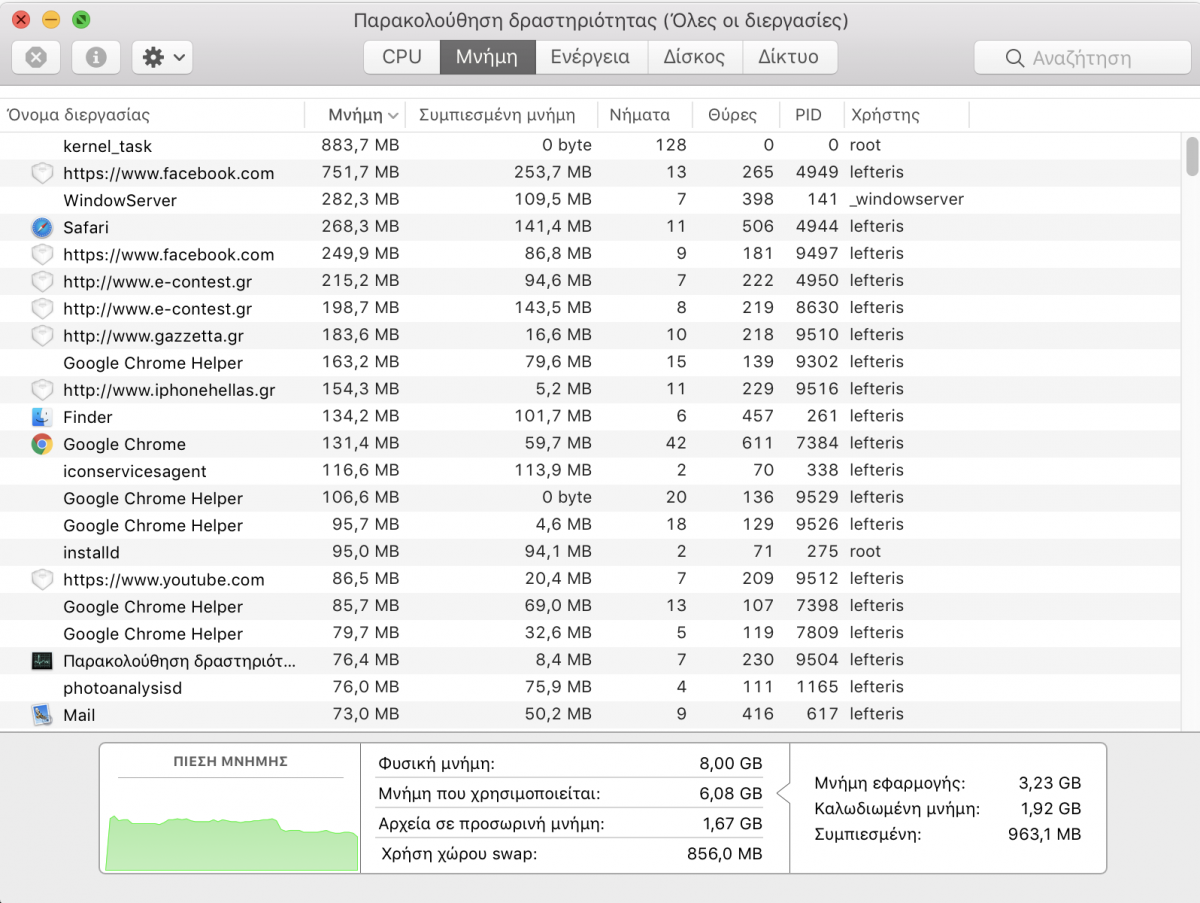Click Χρήση χώρου swap 856,0 MB
1200x903 pixels.
pyautogui.click(x=724, y=854)
